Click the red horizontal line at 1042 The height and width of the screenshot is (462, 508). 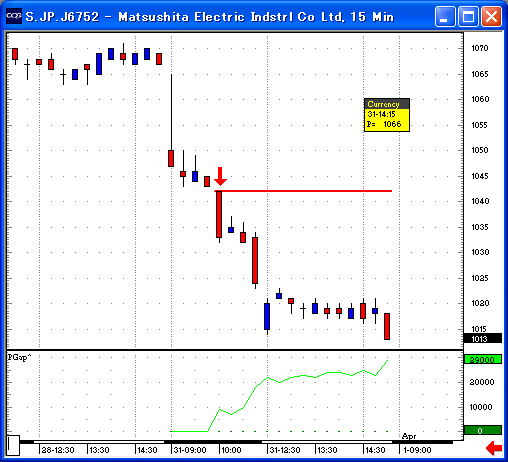[303, 191]
